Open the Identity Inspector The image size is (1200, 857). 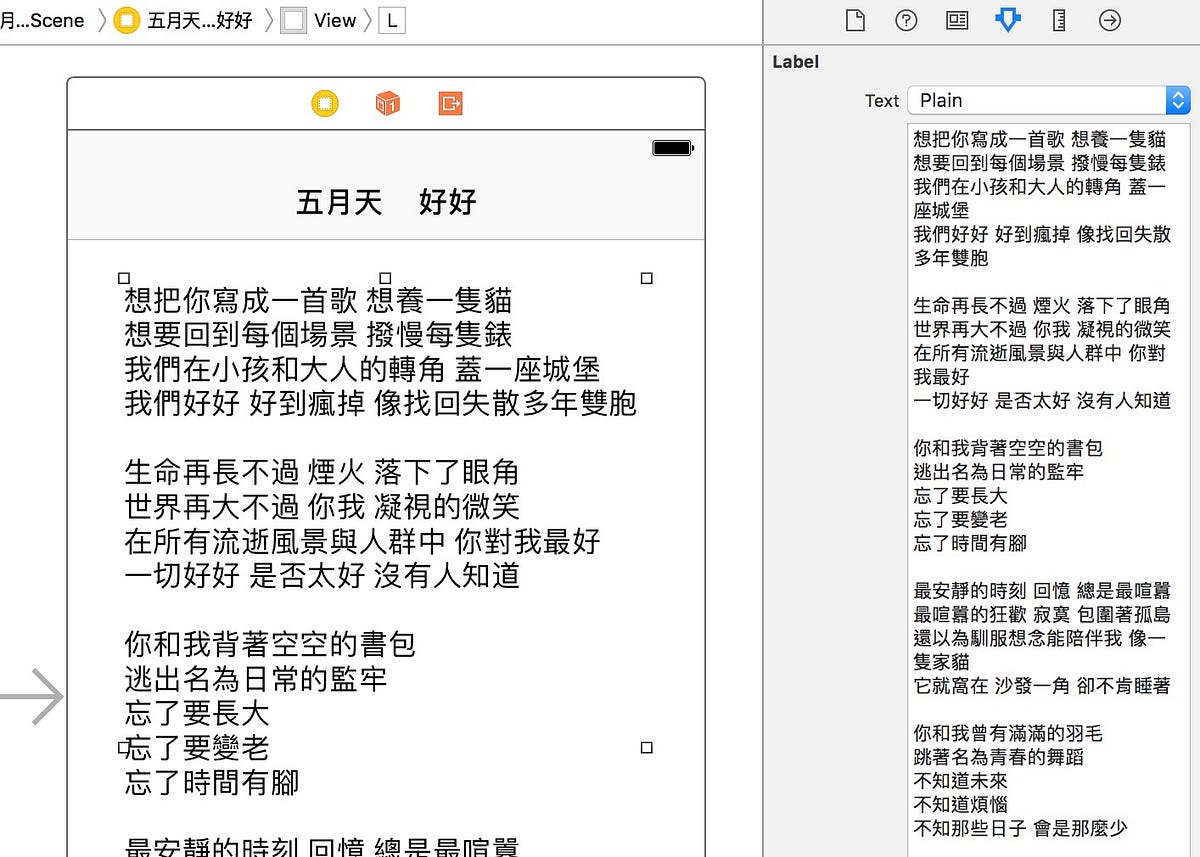click(x=956, y=20)
